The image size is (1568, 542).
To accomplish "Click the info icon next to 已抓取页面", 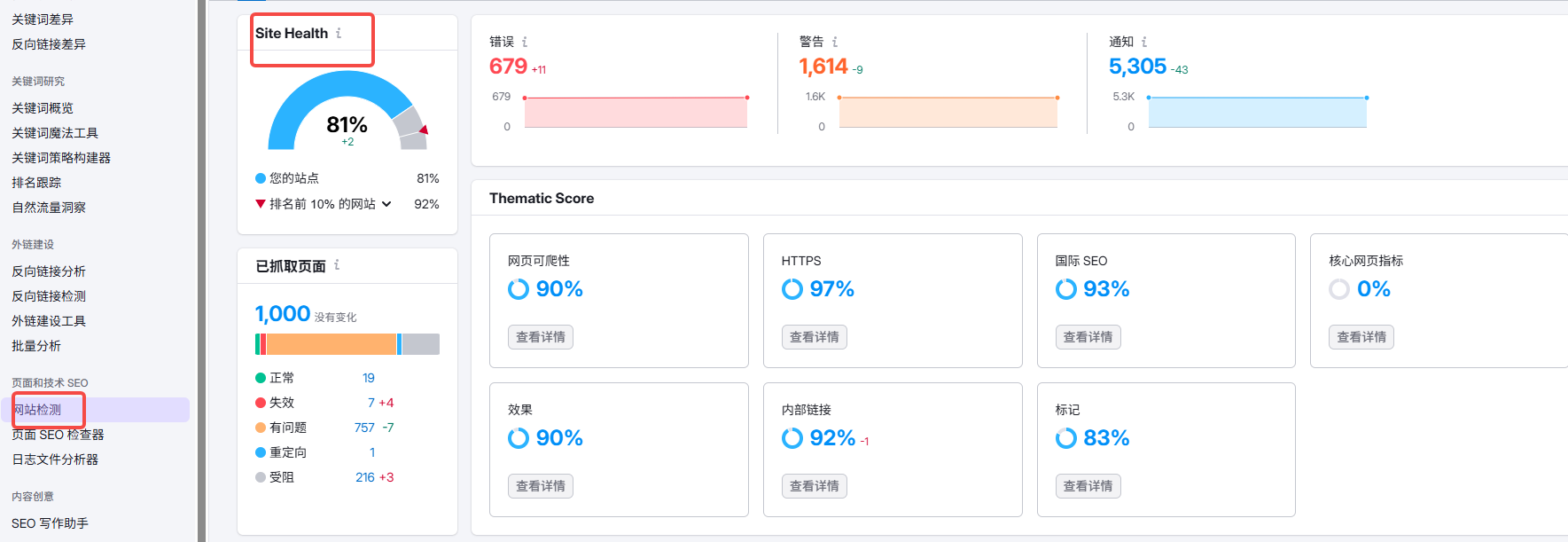I will (337, 265).
